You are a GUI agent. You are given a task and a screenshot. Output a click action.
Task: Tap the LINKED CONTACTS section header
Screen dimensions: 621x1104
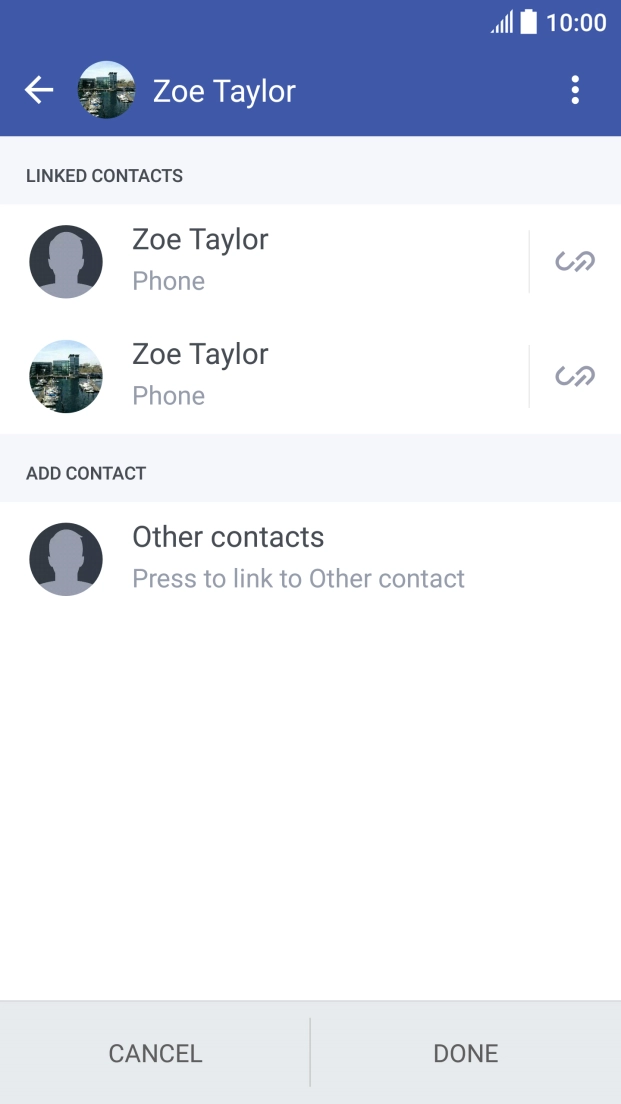point(105,176)
